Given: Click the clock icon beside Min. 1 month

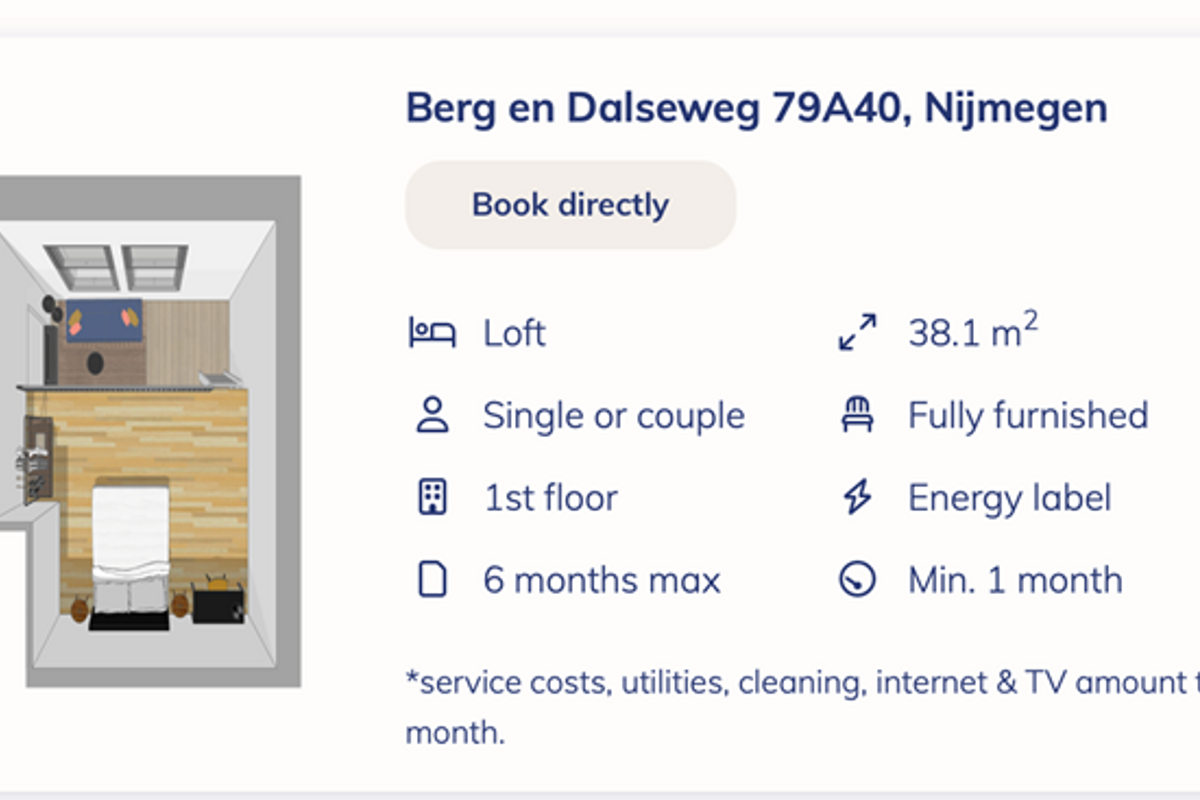Looking at the screenshot, I should pyautogui.click(x=857, y=580).
